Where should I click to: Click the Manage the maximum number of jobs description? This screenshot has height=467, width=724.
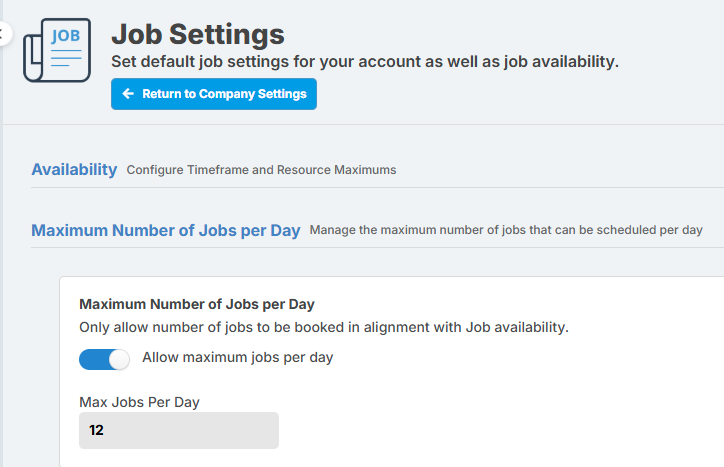pyautogui.click(x=506, y=230)
